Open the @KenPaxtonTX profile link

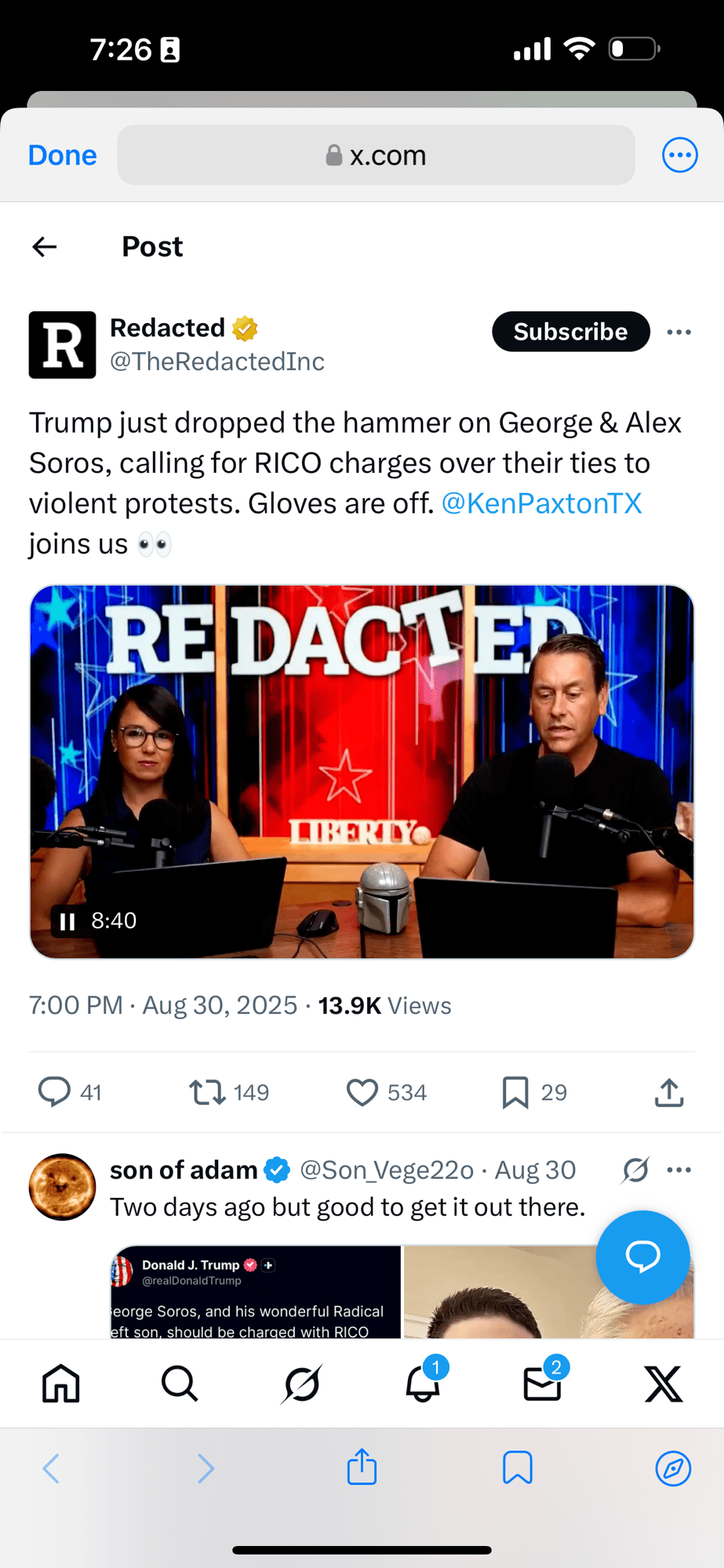(x=542, y=503)
